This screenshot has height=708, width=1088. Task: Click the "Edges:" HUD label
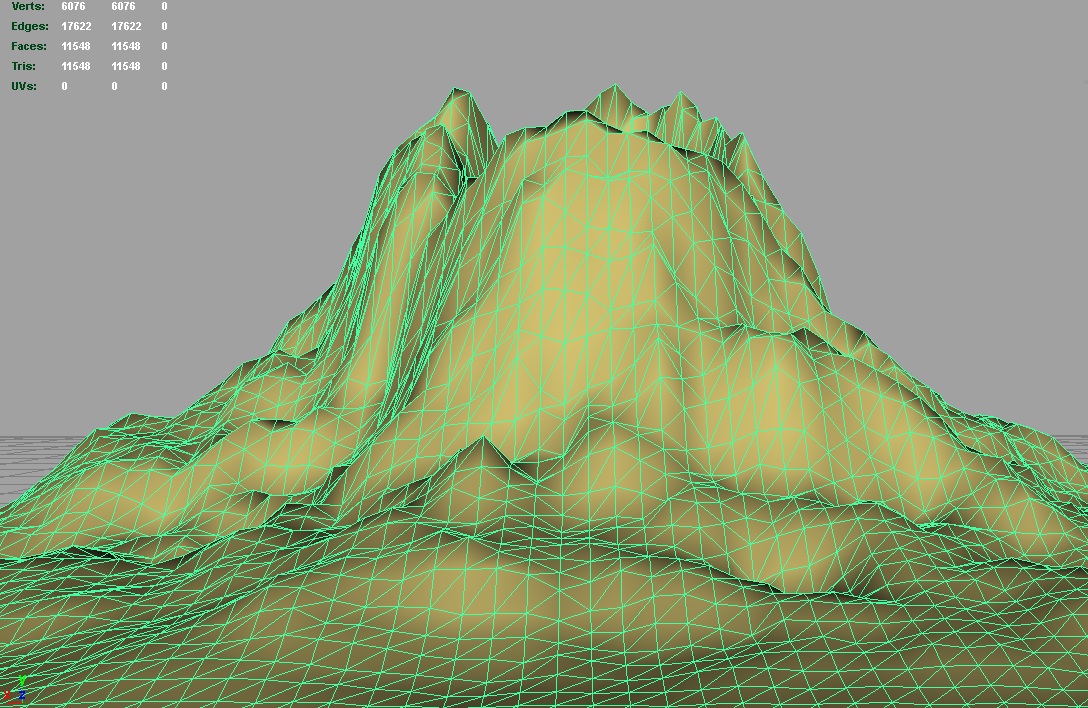pyautogui.click(x=30, y=26)
